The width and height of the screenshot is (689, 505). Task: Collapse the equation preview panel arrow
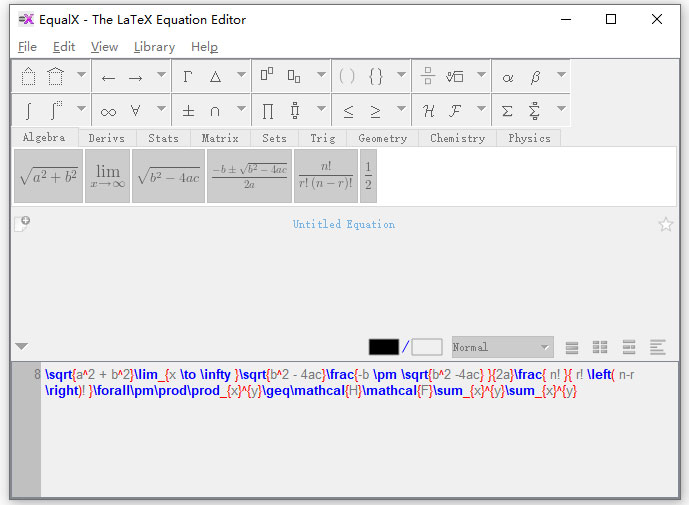(x=21, y=346)
